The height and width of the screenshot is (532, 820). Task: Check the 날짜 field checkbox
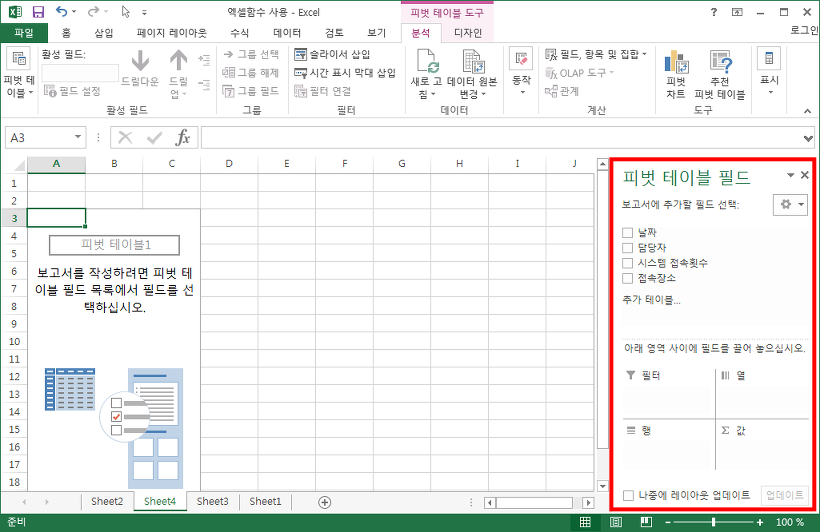click(x=628, y=232)
